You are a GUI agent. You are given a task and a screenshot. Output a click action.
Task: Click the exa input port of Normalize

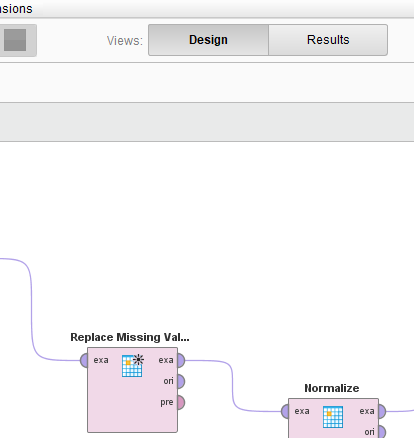point(285,411)
